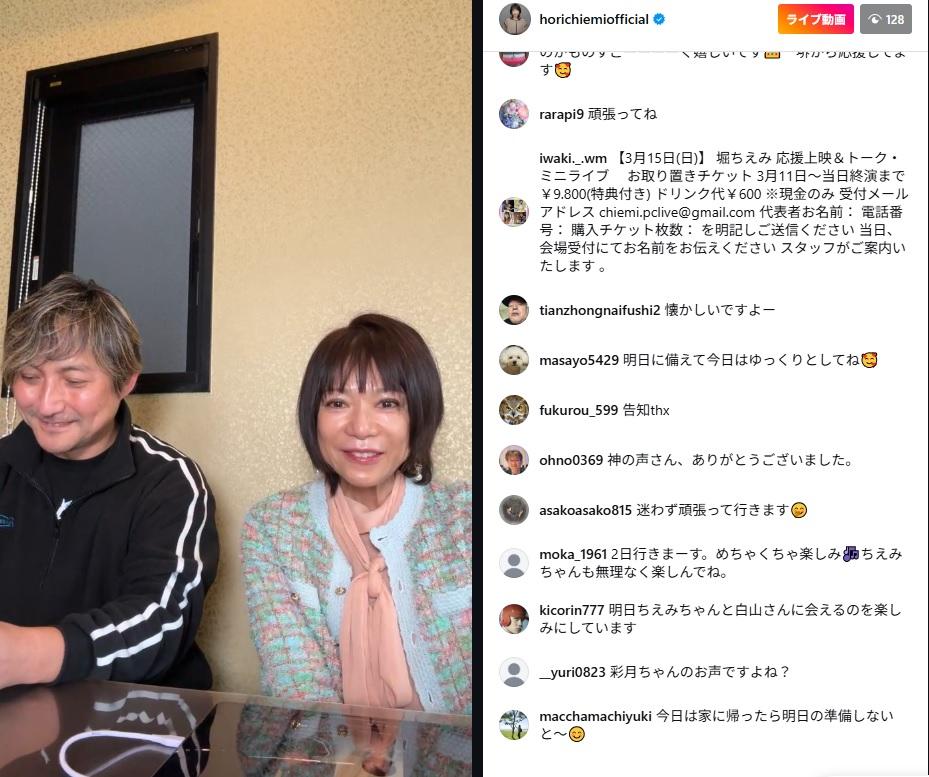Click the viewer count eye icon
This screenshot has width=929, height=777.
pyautogui.click(x=874, y=20)
